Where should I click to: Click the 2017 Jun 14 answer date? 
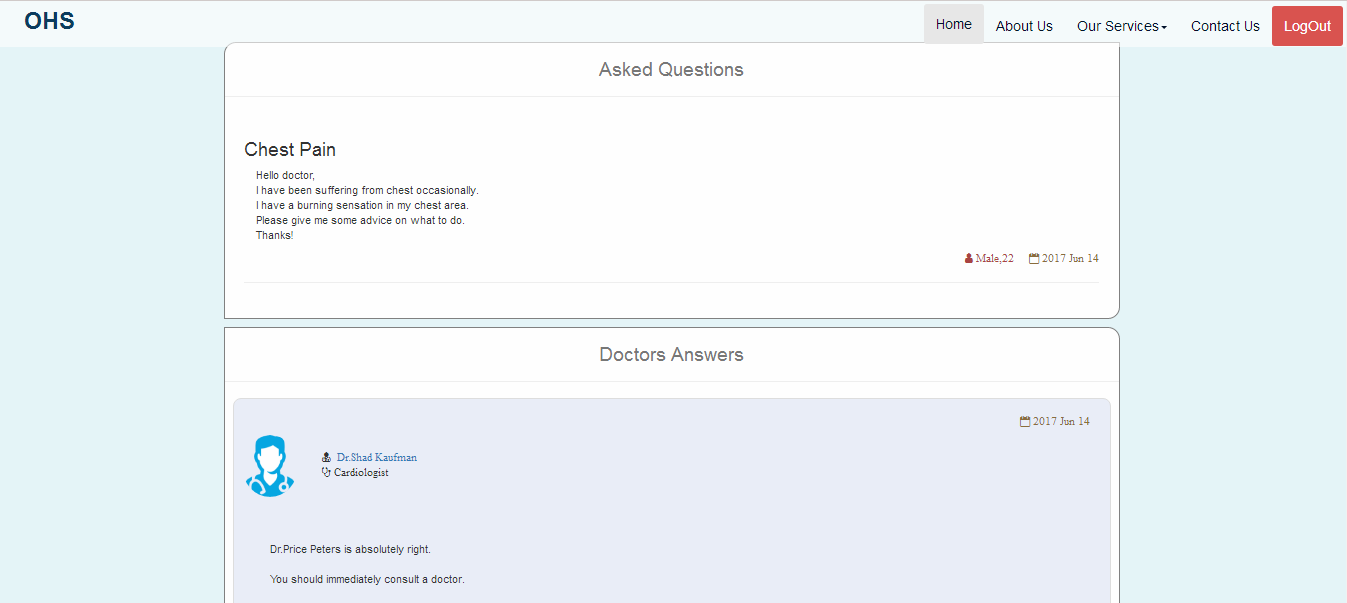[x=1061, y=422]
